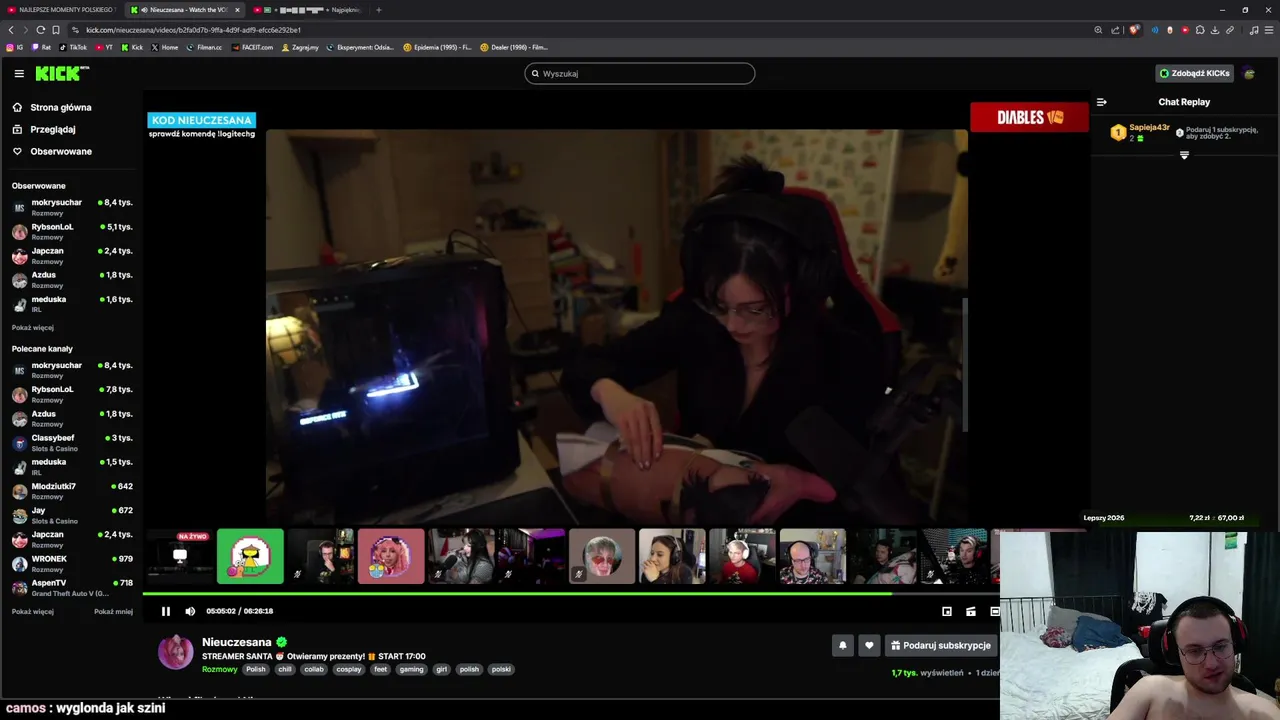Switch to the NAJLEPSZE MOMENTY POLSKIEGO browser tab

coord(61,10)
